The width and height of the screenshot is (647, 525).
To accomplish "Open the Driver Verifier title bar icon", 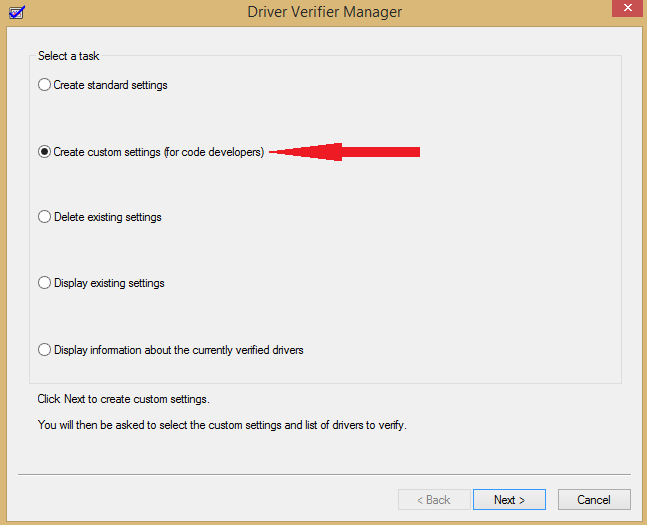I will coord(17,12).
